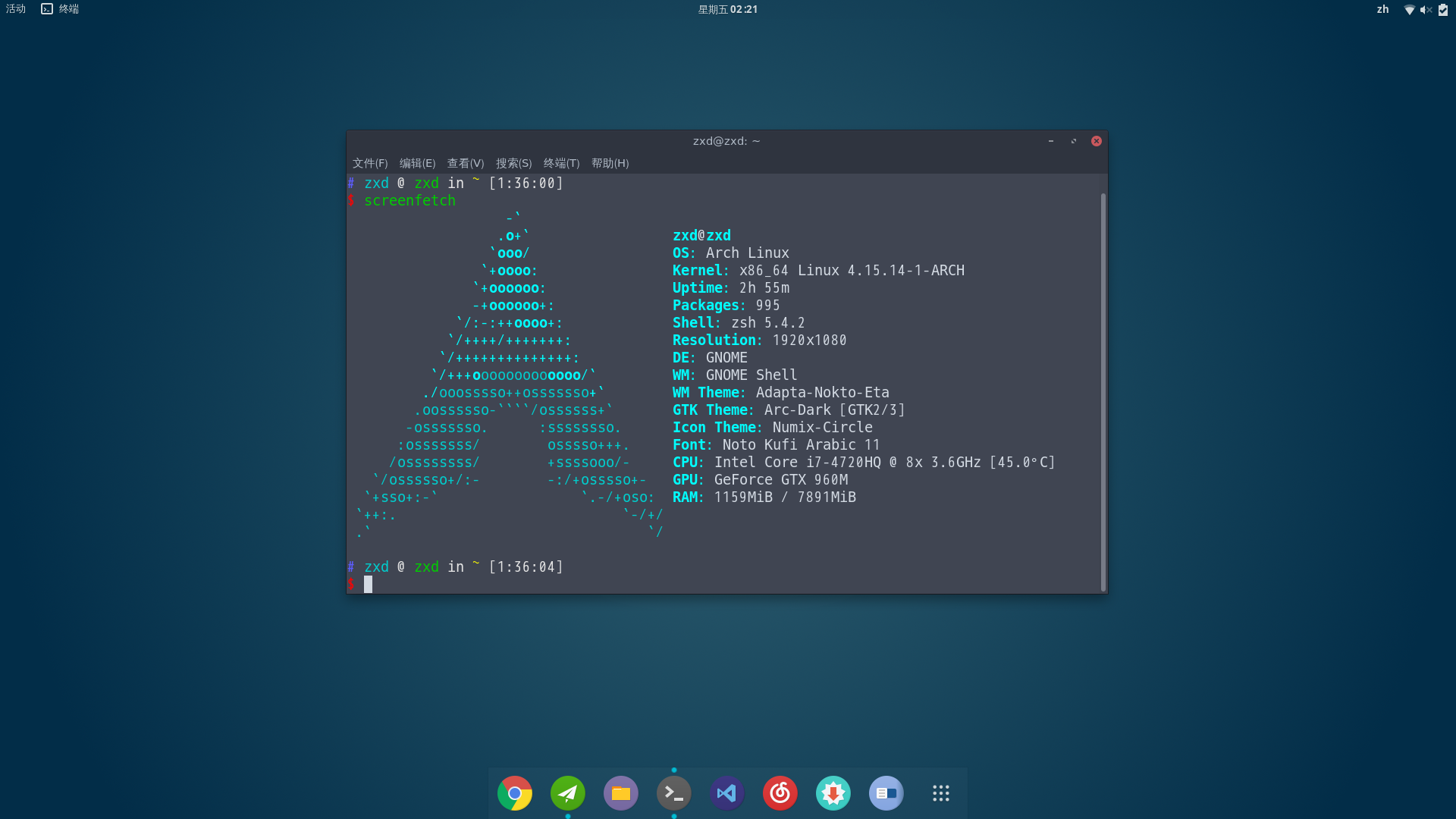1456x819 pixels.
Task: Click the DE: GNOME line
Action: point(711,358)
